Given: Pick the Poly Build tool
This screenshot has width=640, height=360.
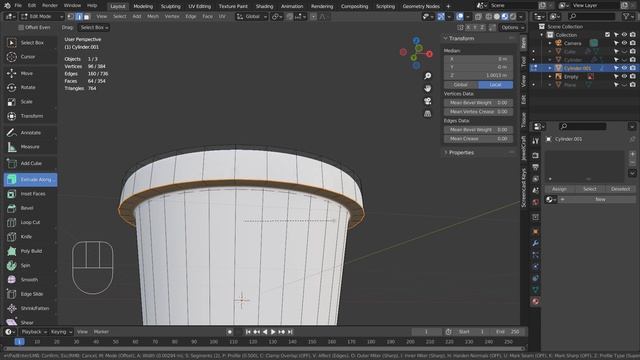Looking at the screenshot, I should coord(30,251).
